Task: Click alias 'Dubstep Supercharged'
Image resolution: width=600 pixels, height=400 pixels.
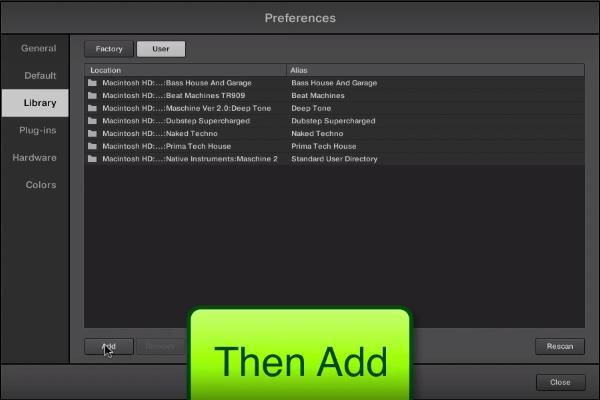Action: click(333, 121)
